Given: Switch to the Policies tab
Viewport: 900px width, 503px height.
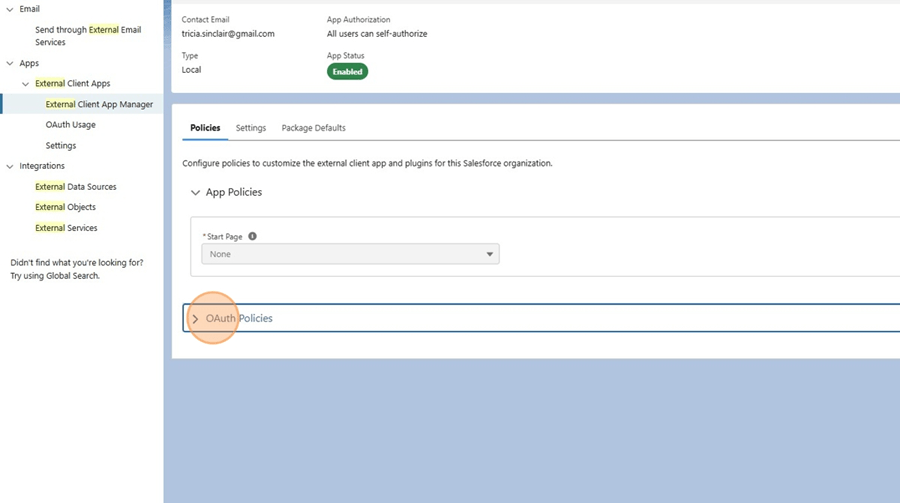Looking at the screenshot, I should coord(205,128).
